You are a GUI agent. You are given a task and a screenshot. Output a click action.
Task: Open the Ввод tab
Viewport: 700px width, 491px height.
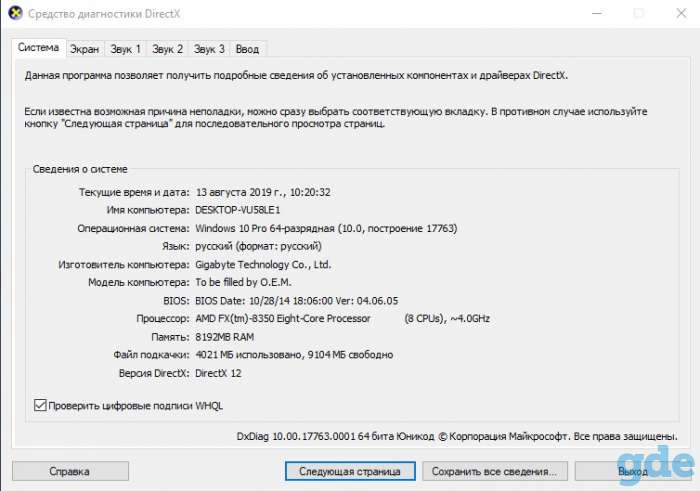(247, 49)
